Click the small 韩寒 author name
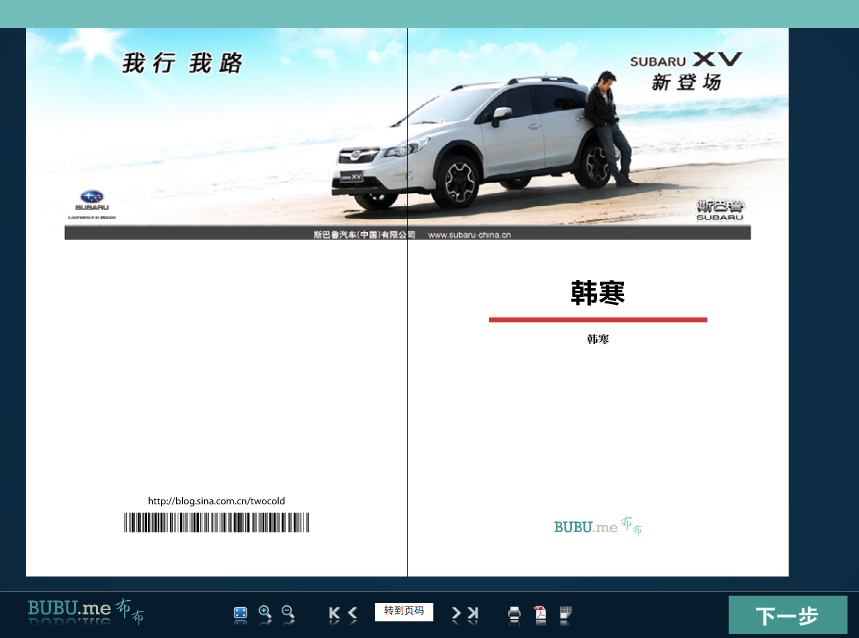 pos(598,339)
